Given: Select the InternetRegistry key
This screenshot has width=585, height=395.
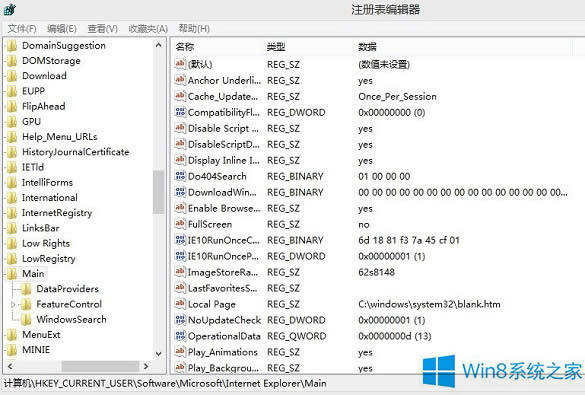Looking at the screenshot, I should pyautogui.click(x=57, y=213).
